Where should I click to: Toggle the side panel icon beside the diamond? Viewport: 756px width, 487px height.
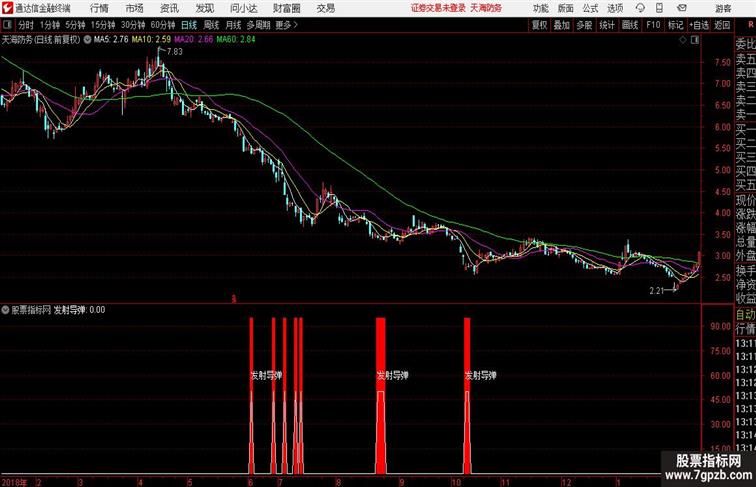695,40
